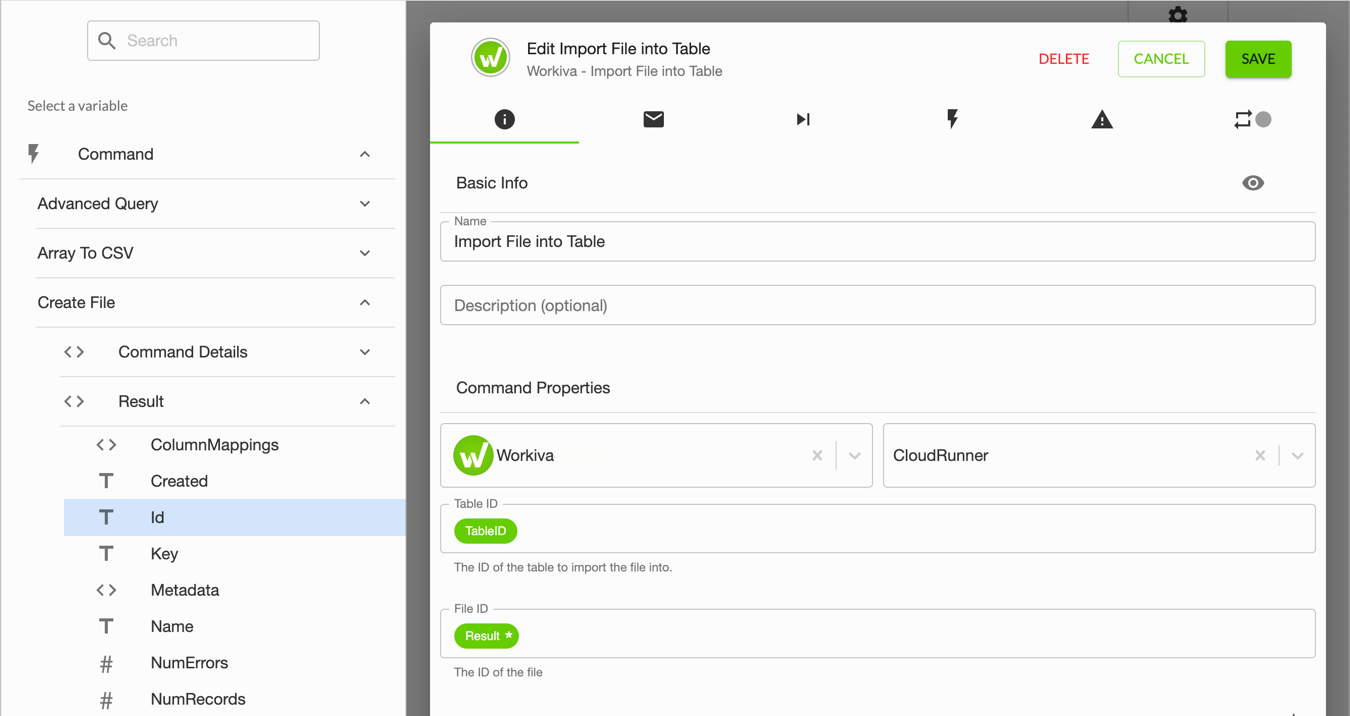This screenshot has width=1350, height=716.
Task: Collapse the Command section chevron
Action: 365,154
